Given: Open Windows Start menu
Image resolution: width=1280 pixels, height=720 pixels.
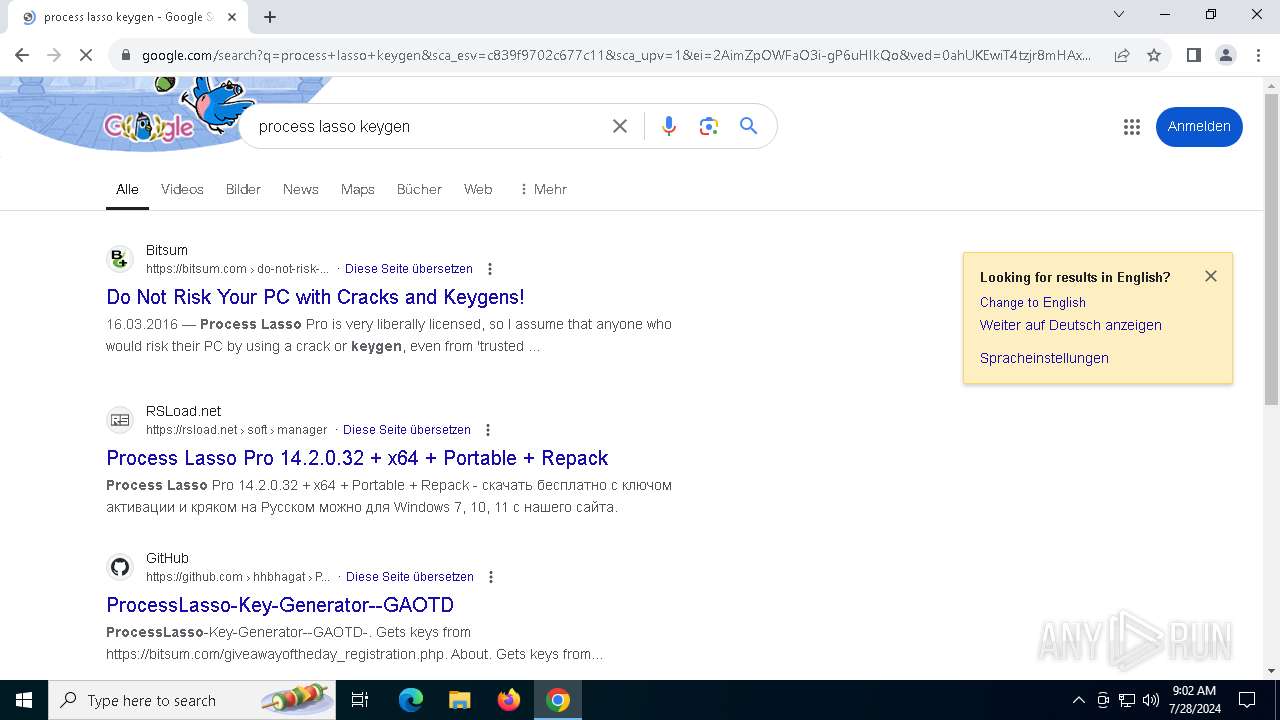Looking at the screenshot, I should 24,700.
